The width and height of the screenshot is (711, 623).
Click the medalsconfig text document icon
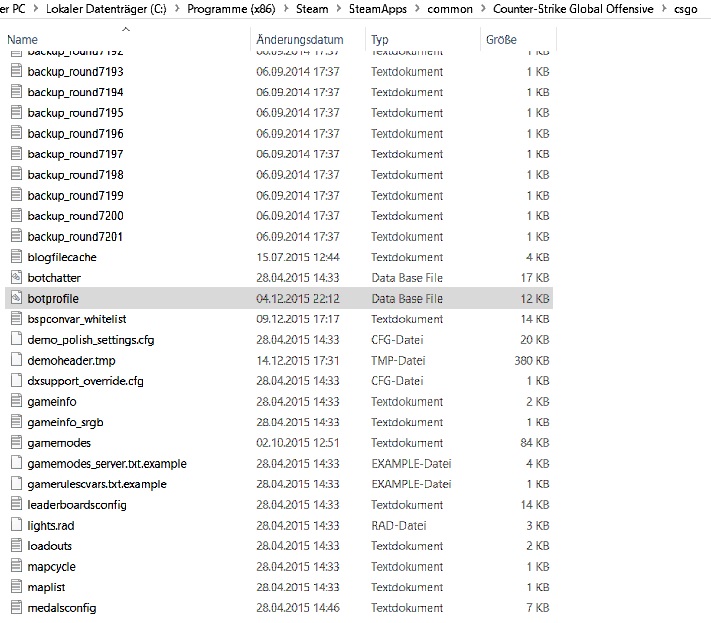coord(16,608)
